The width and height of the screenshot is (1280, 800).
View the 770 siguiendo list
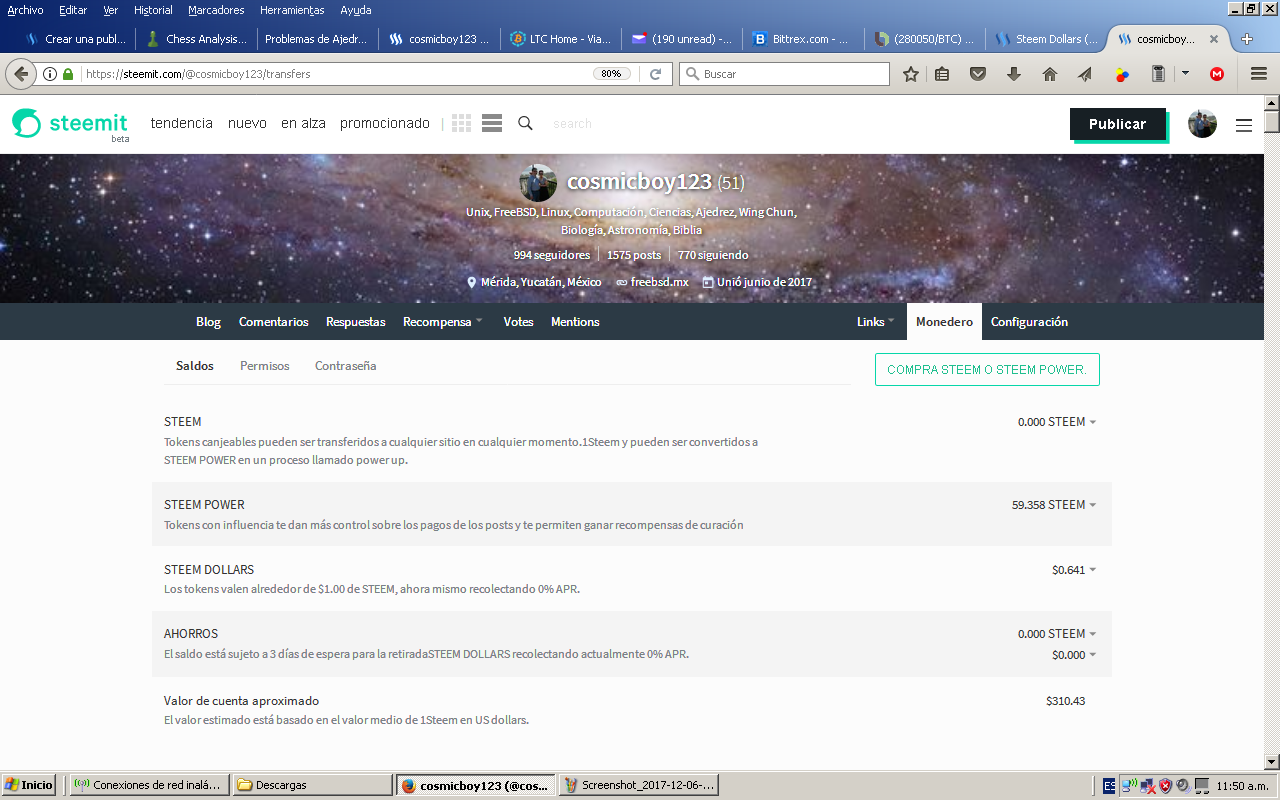713,255
